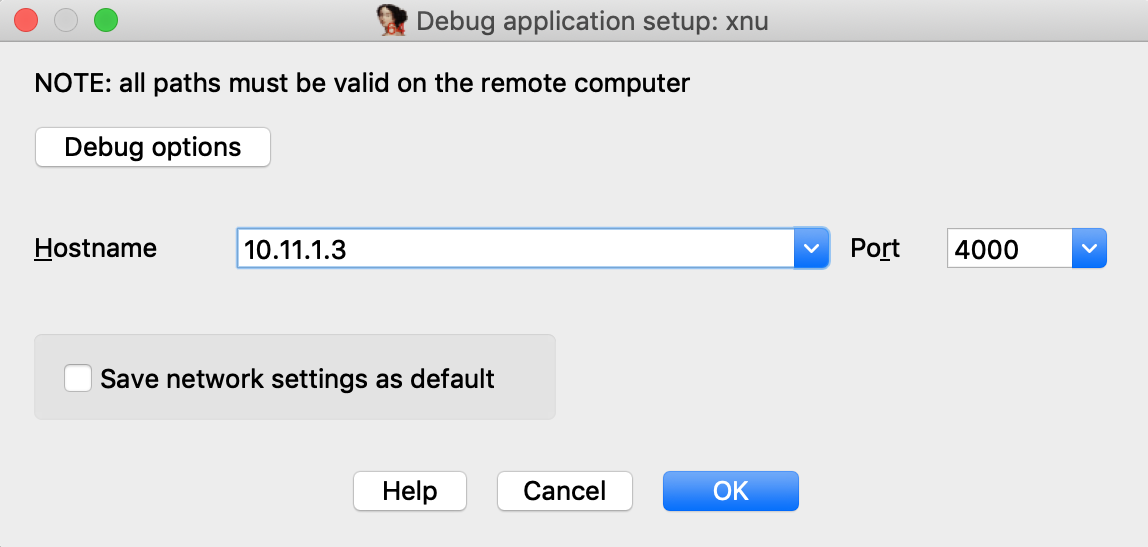The height and width of the screenshot is (547, 1148).
Task: Confirm the settings with OK
Action: pyautogui.click(x=730, y=491)
